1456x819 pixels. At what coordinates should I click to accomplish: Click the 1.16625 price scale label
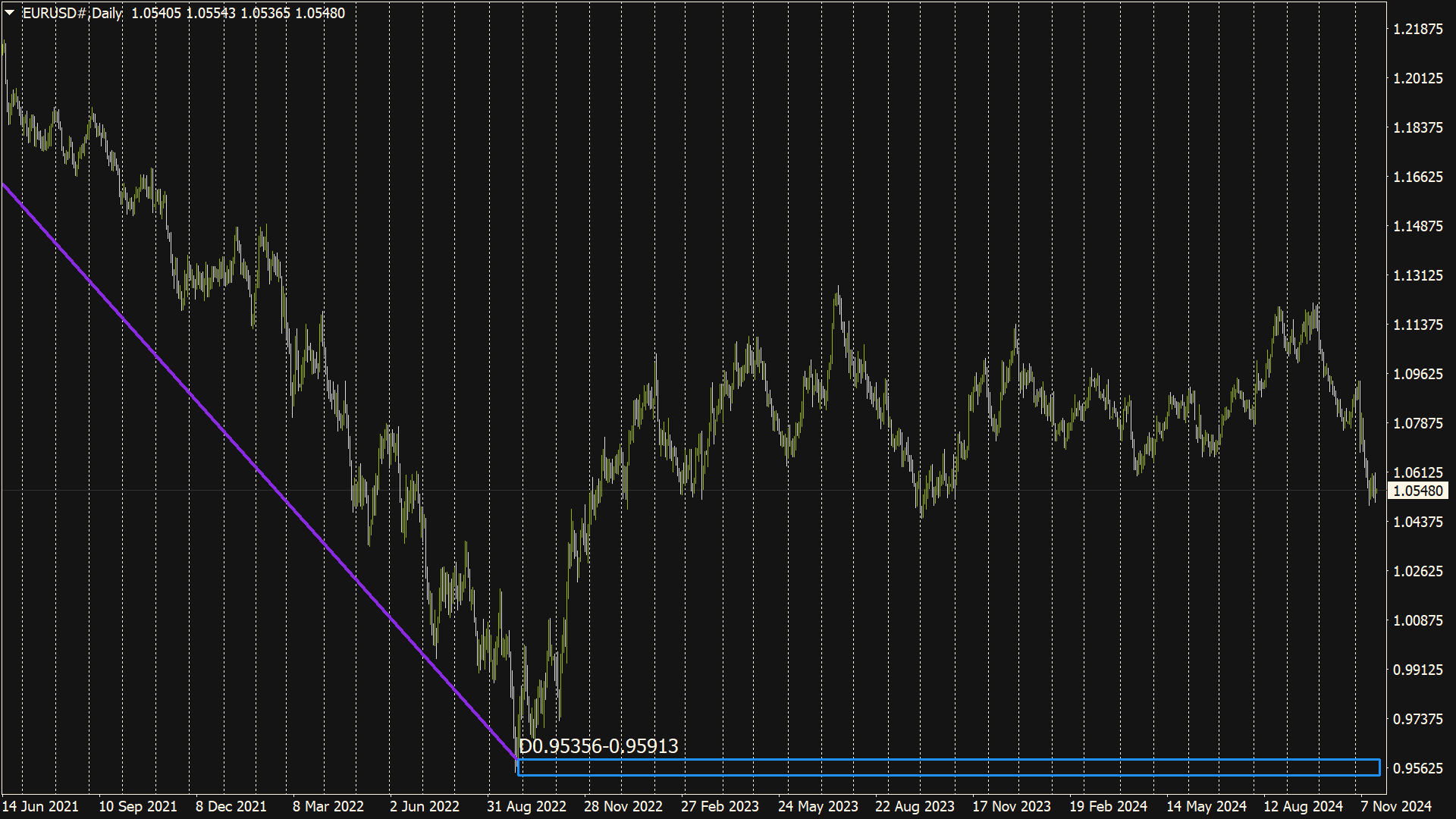pyautogui.click(x=1417, y=177)
